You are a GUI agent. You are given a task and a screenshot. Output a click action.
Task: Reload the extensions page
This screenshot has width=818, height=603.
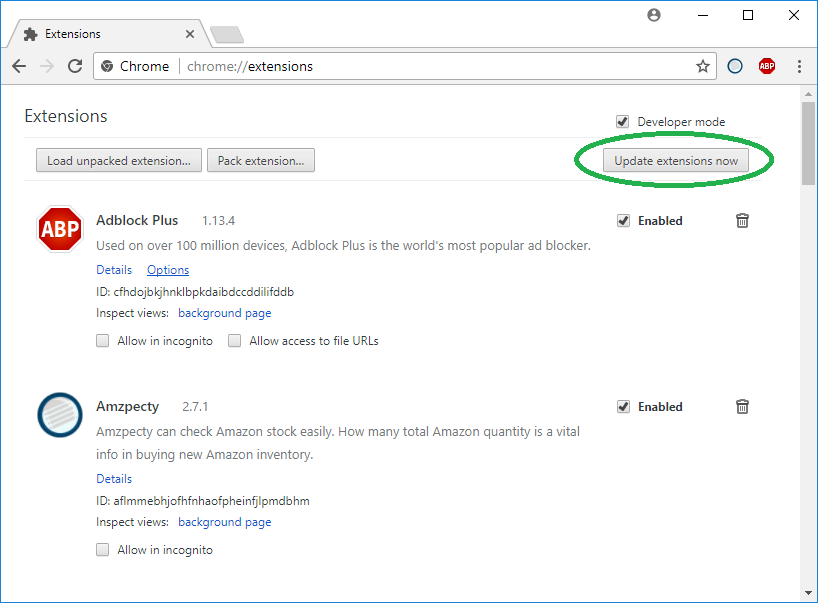(x=75, y=66)
